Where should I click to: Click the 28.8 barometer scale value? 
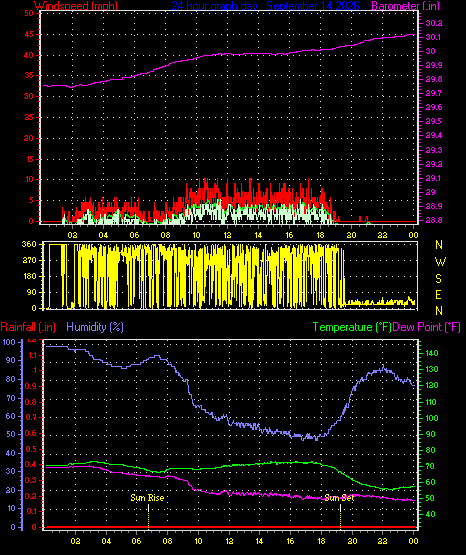coord(434,220)
